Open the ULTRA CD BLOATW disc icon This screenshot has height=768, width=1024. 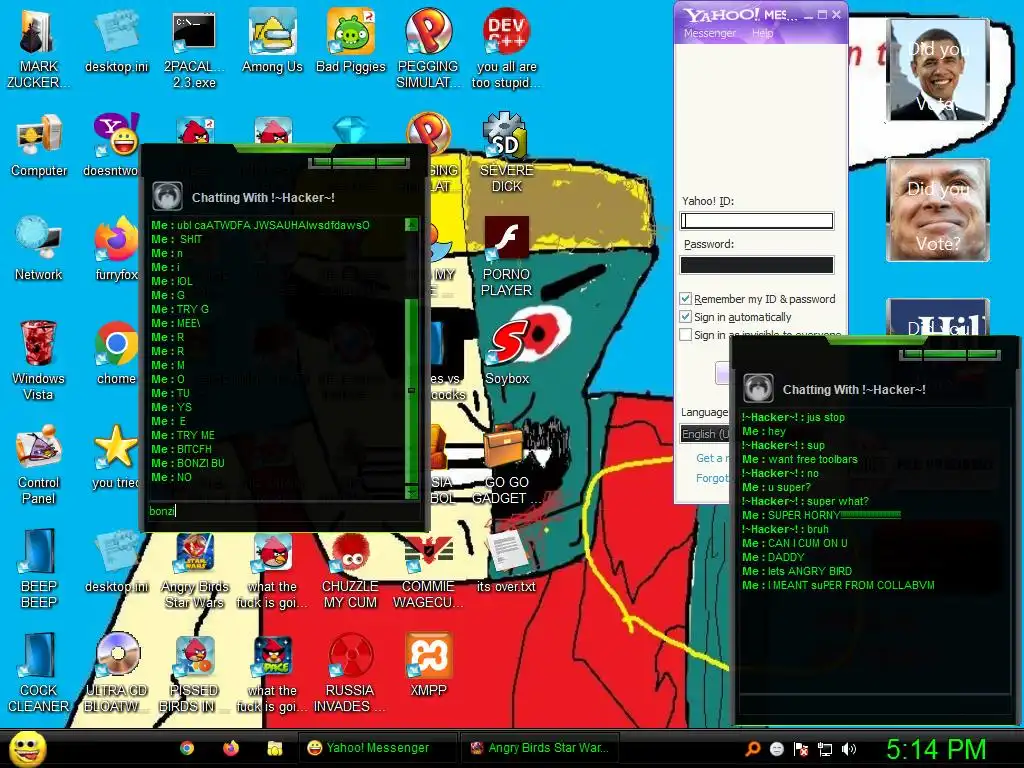(116, 673)
